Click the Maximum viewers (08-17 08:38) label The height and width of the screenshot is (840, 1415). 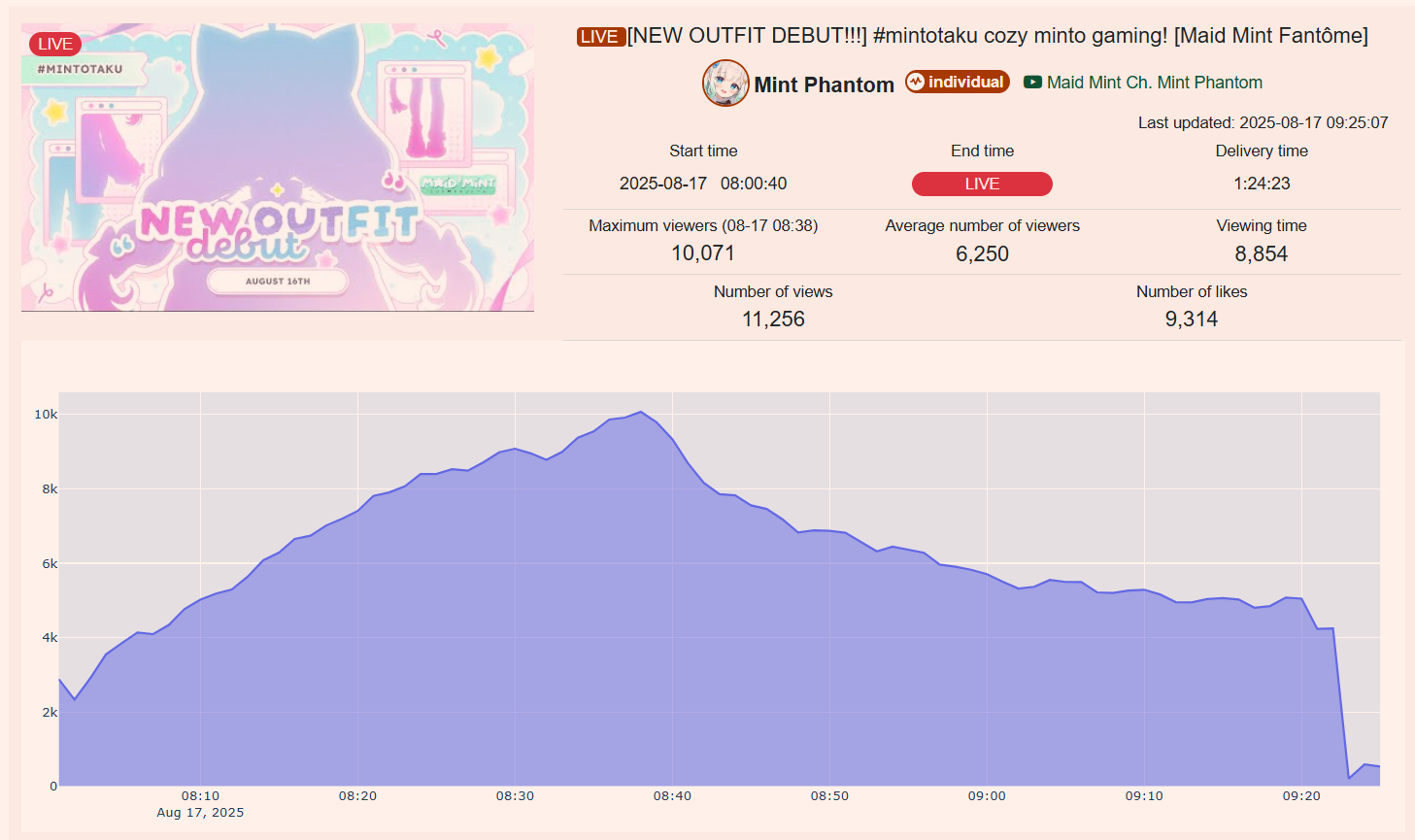(703, 225)
